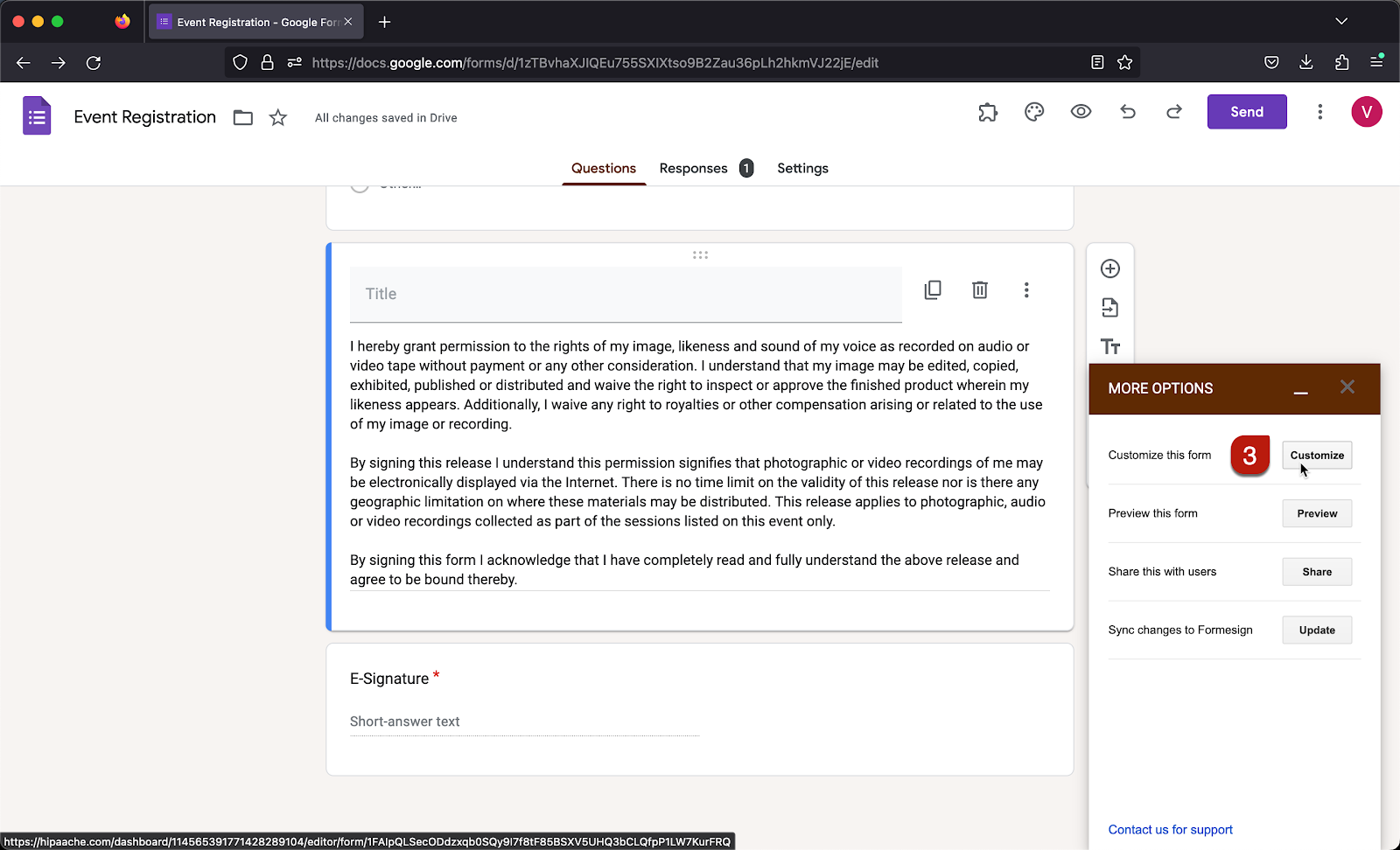This screenshot has height=850, width=1400.
Task: Import questions from another form
Action: coord(1109,307)
